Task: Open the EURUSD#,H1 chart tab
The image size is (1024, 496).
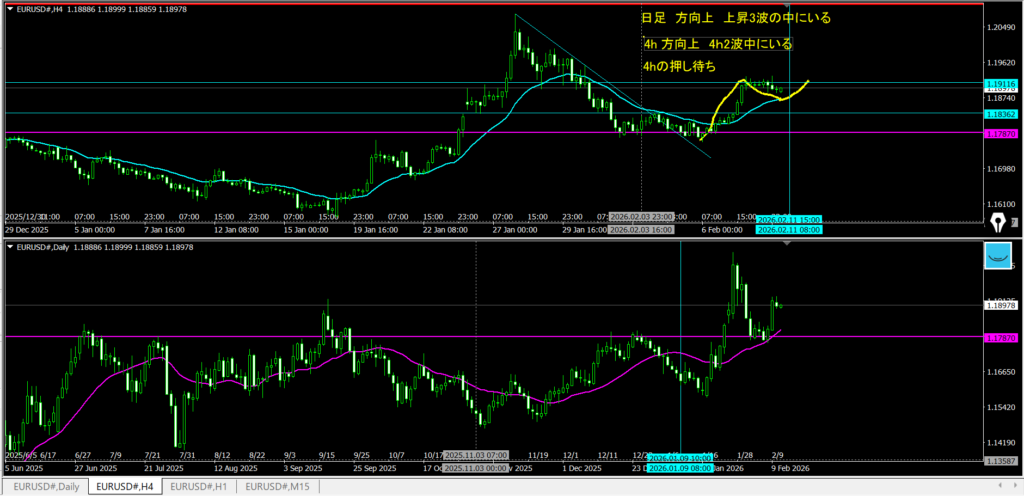Action: [x=200, y=486]
